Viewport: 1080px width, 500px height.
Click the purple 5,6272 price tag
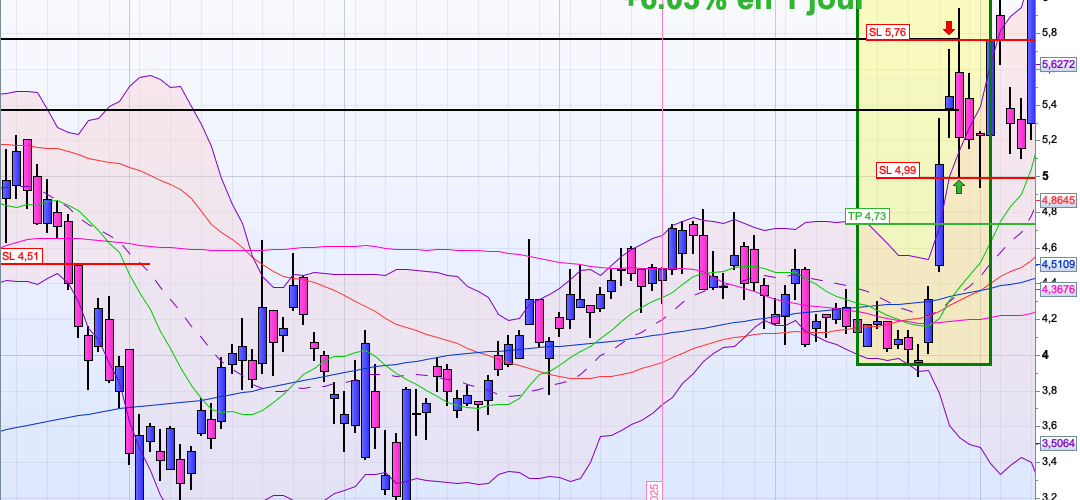click(1058, 63)
